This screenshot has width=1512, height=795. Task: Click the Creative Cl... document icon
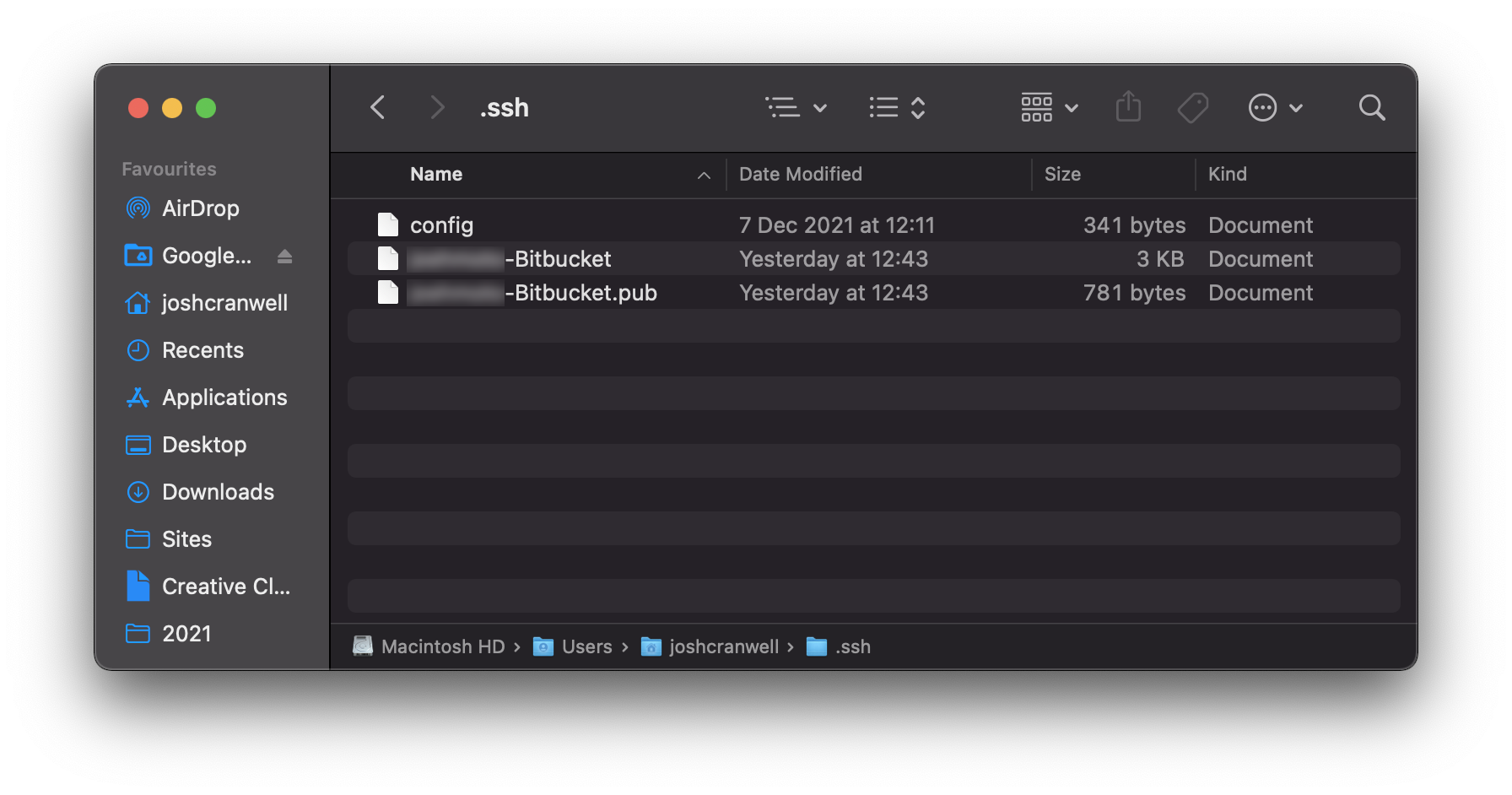click(x=138, y=586)
